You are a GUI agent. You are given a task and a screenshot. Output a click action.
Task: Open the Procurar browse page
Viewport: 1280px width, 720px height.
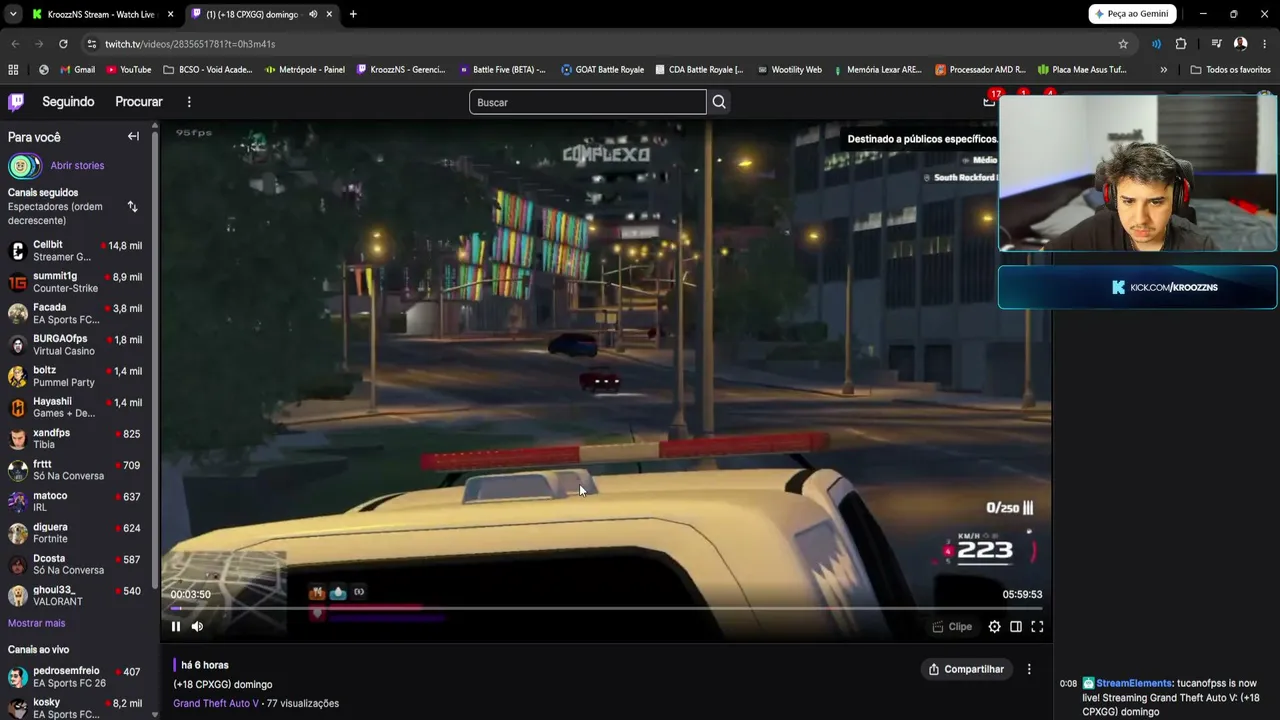click(139, 102)
